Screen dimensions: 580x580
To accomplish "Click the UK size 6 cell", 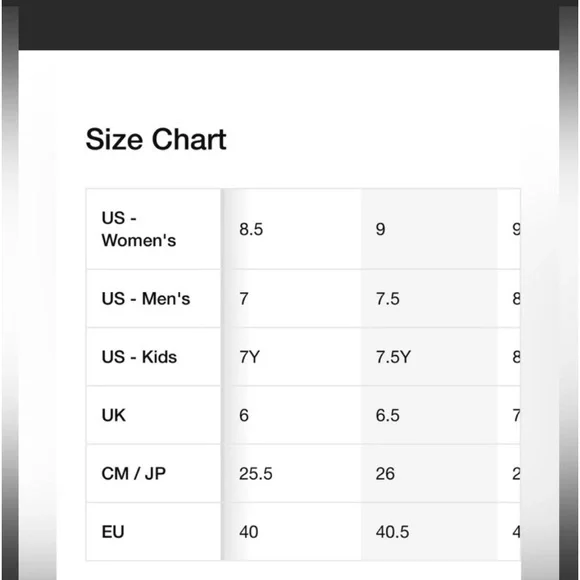I will [291, 415].
